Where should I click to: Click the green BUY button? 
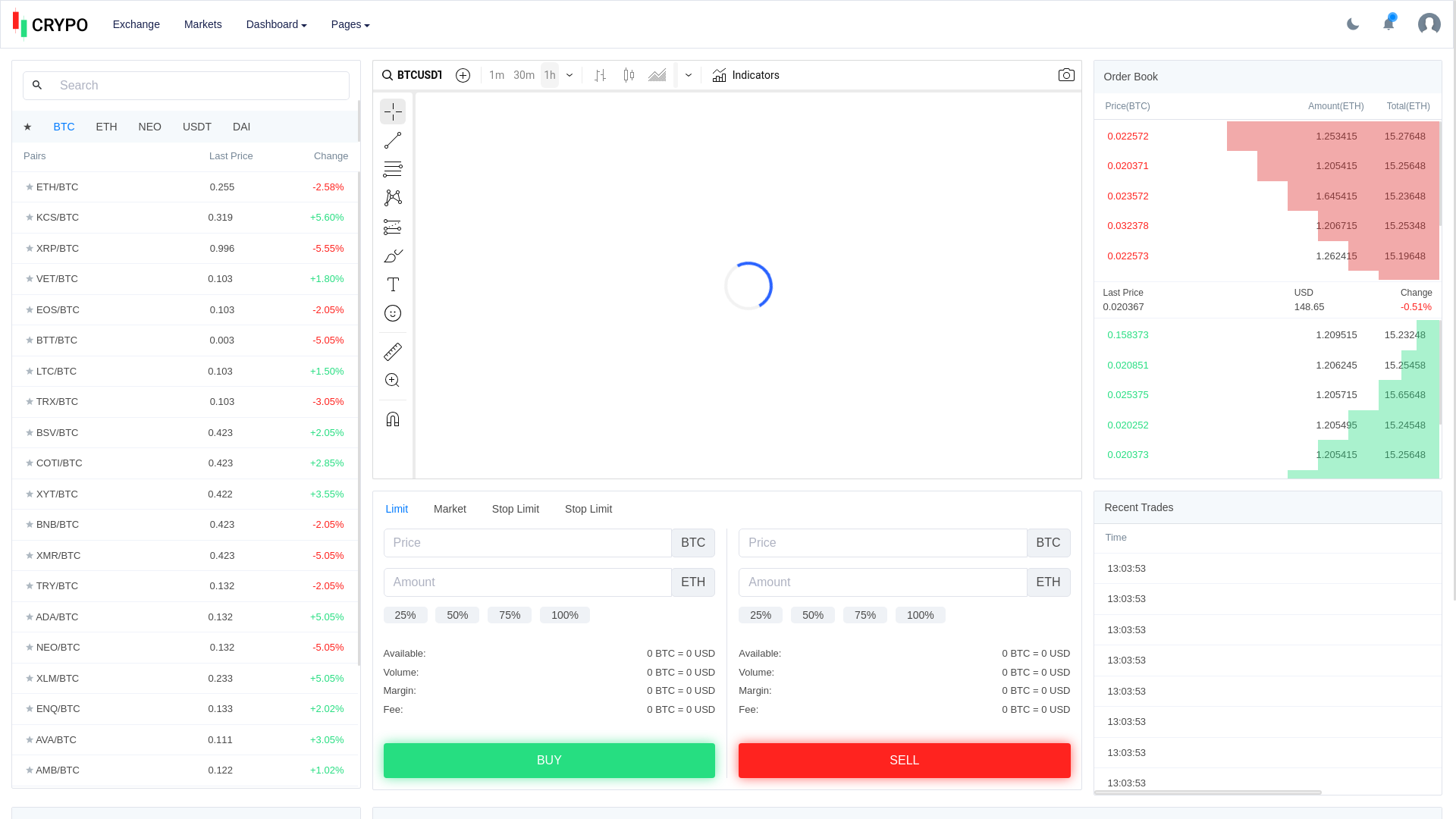pyautogui.click(x=549, y=761)
